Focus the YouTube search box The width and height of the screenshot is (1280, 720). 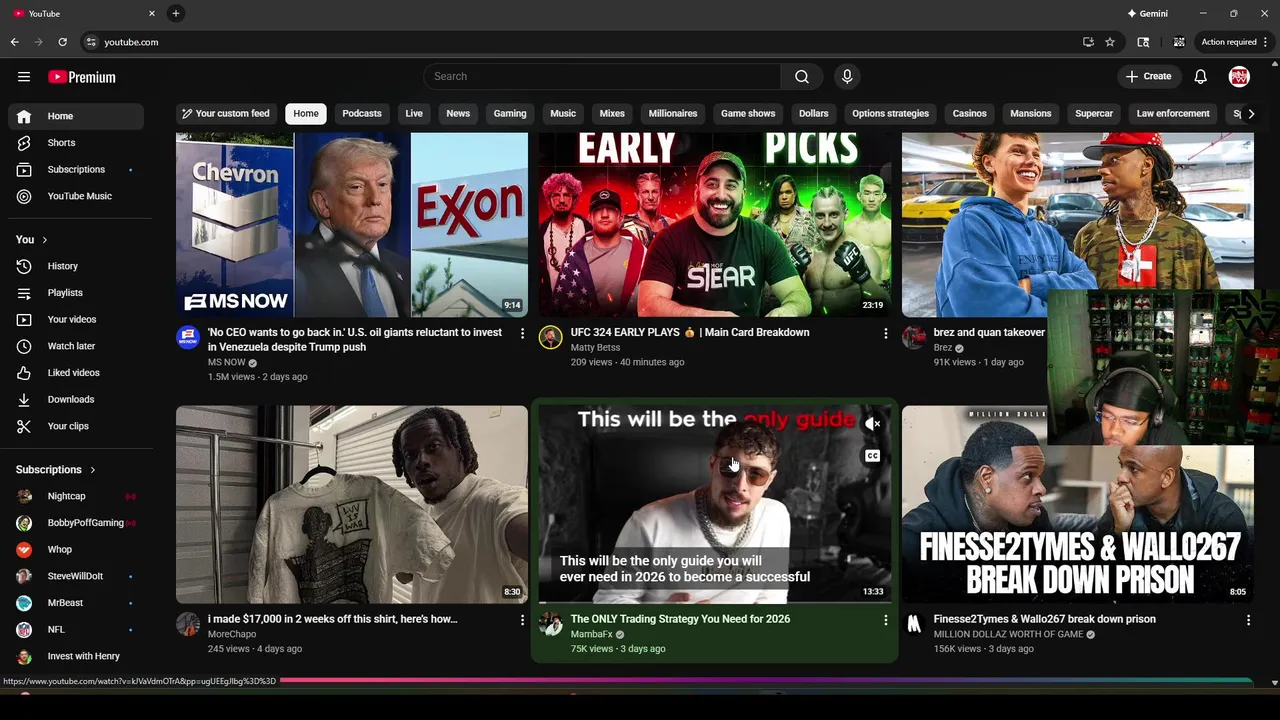602,77
